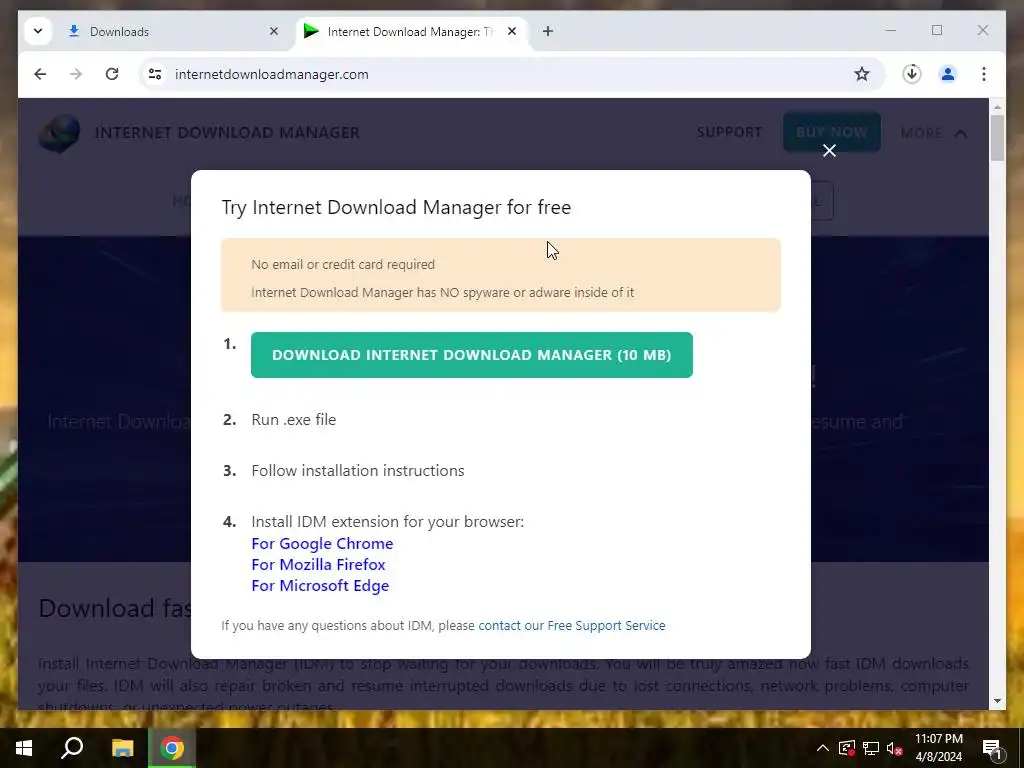This screenshot has width=1024, height=768.
Task: Open a new browser tab
Action: click(x=548, y=31)
